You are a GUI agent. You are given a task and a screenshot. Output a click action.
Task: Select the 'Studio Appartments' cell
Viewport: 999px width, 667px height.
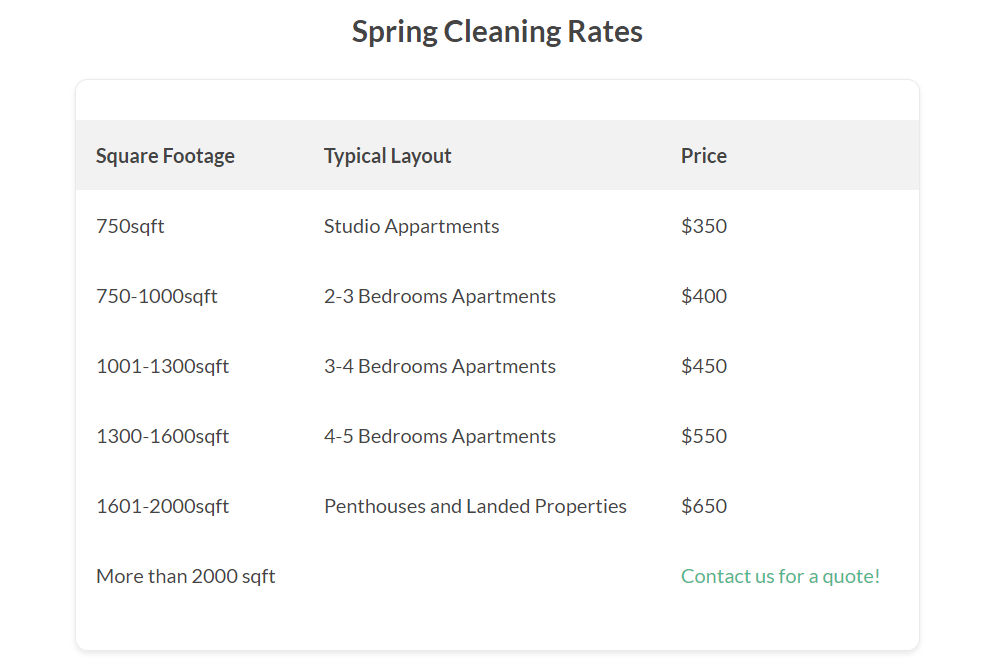411,226
